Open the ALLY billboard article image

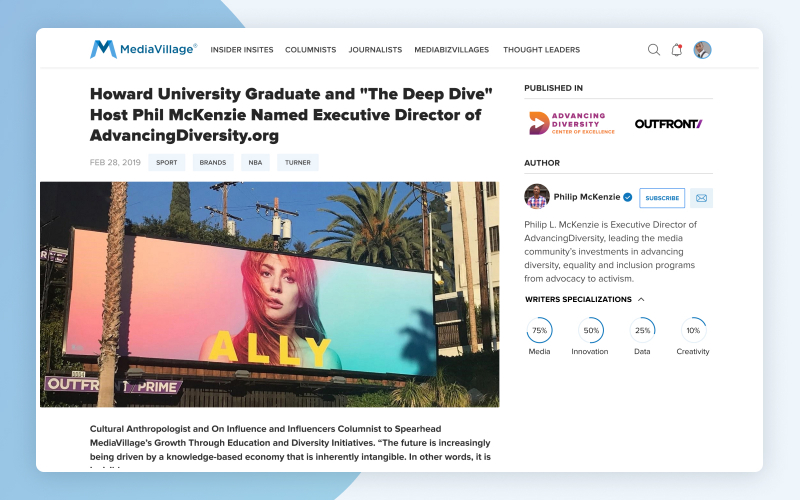pyautogui.click(x=269, y=294)
